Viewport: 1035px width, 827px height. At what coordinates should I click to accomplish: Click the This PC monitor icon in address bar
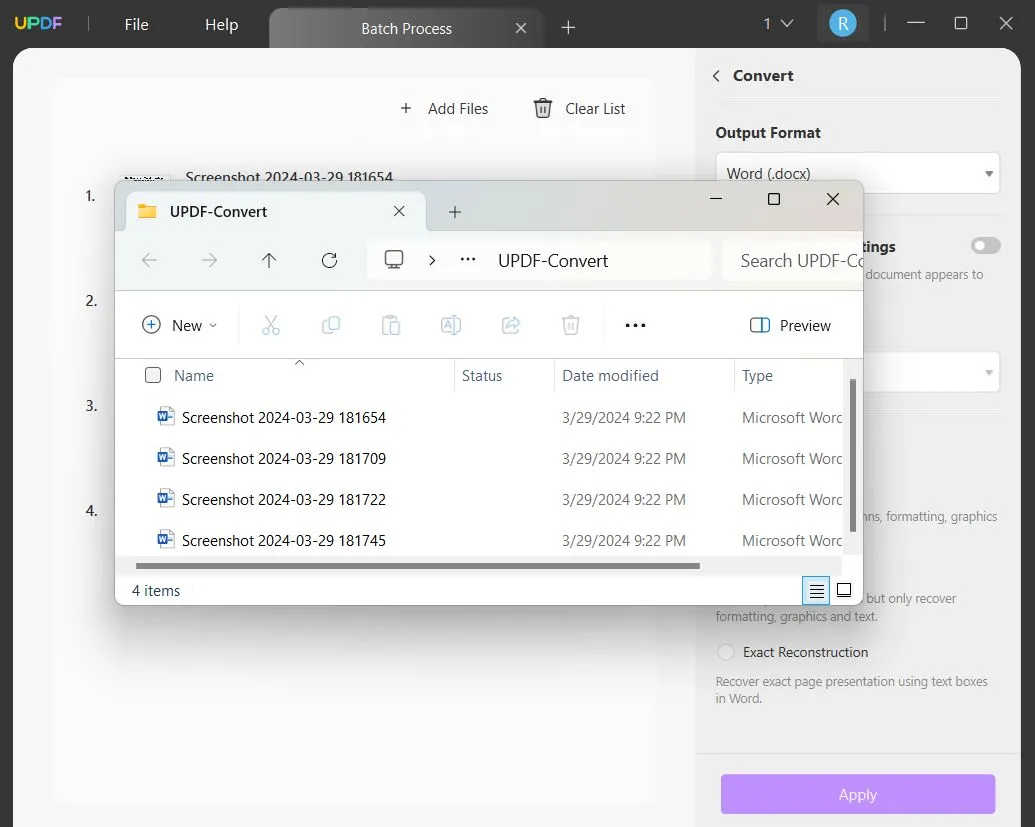[394, 259]
